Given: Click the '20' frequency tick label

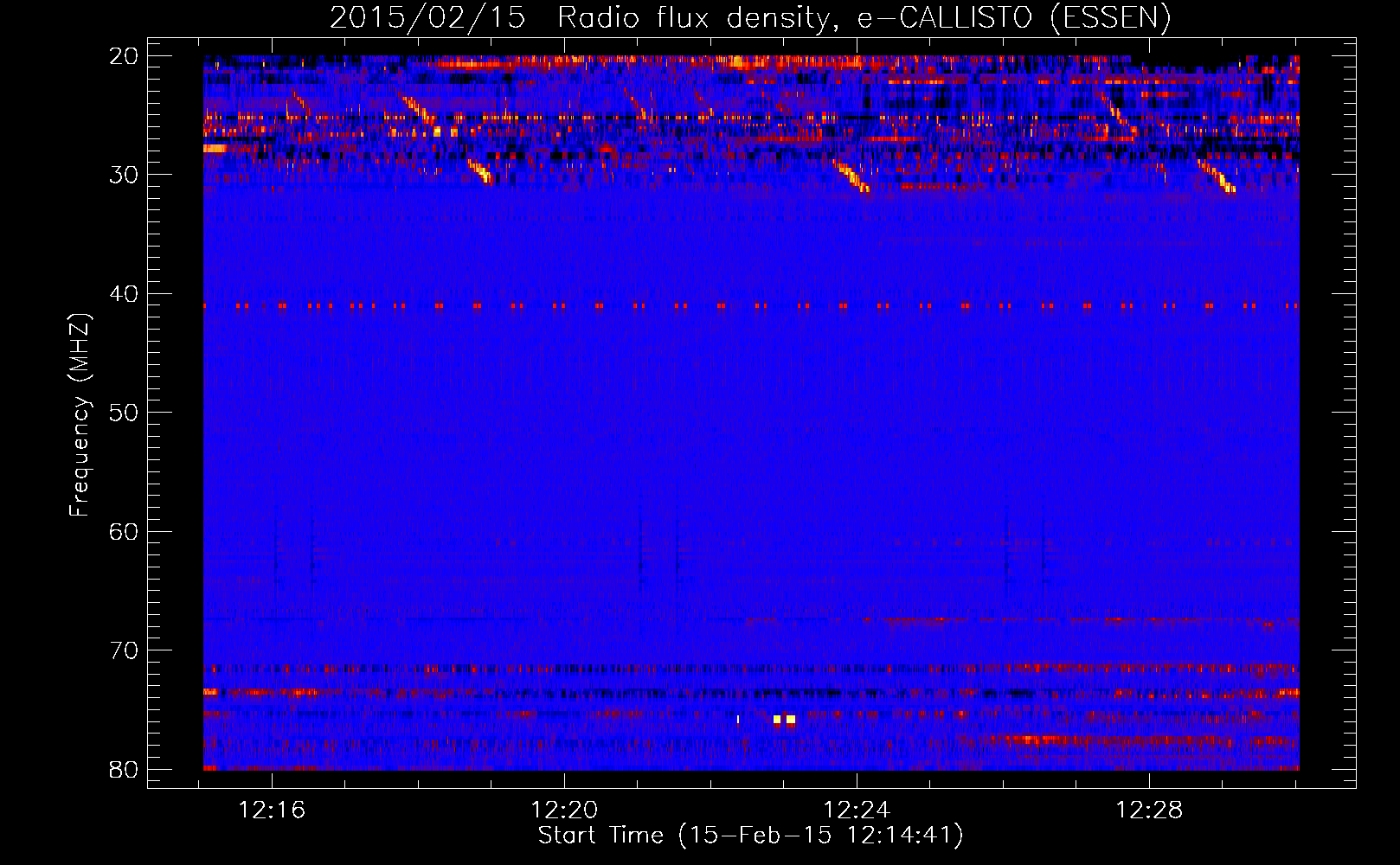Looking at the screenshot, I should (124, 56).
